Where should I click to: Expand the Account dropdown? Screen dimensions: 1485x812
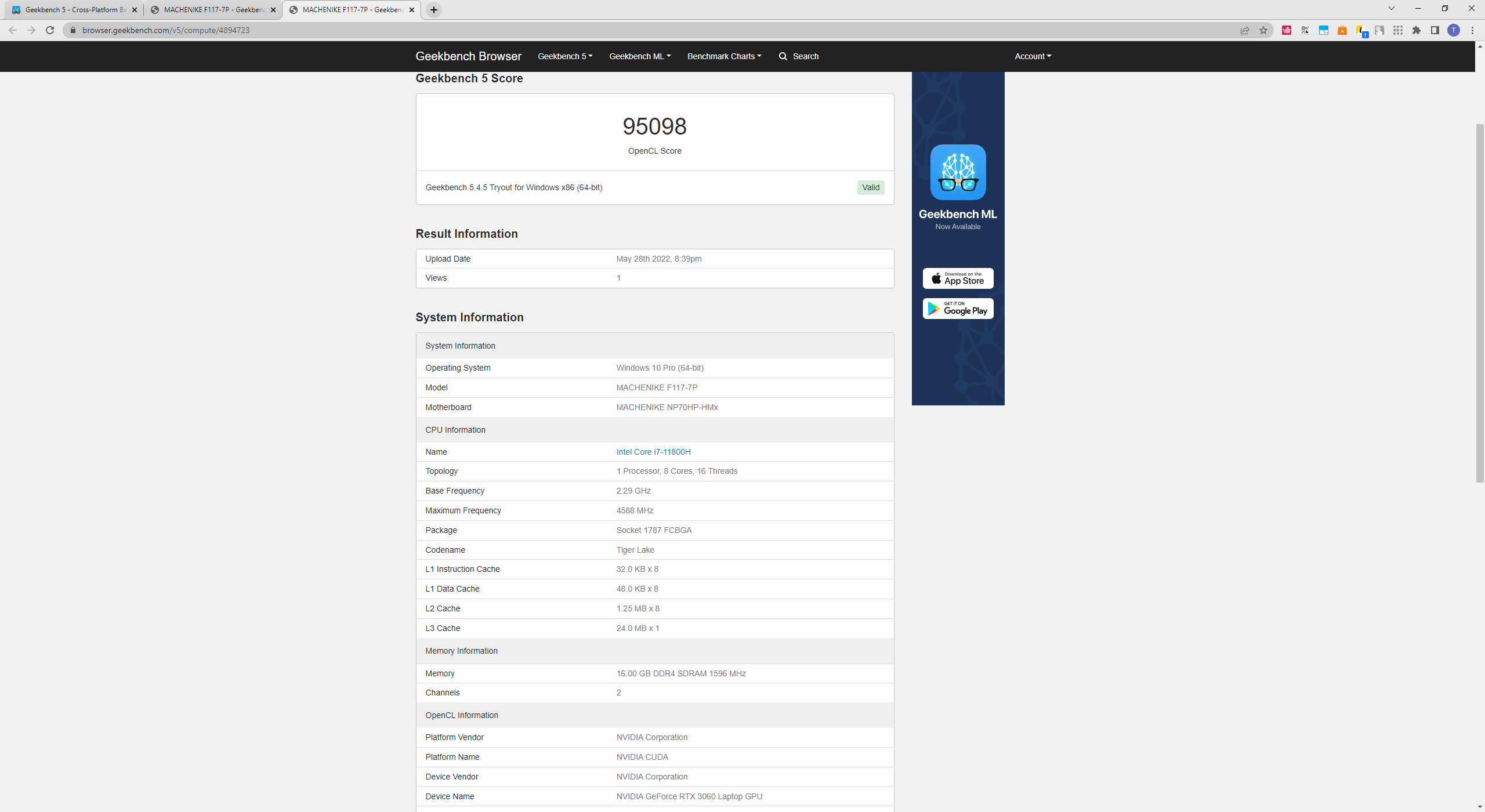pyautogui.click(x=1033, y=56)
